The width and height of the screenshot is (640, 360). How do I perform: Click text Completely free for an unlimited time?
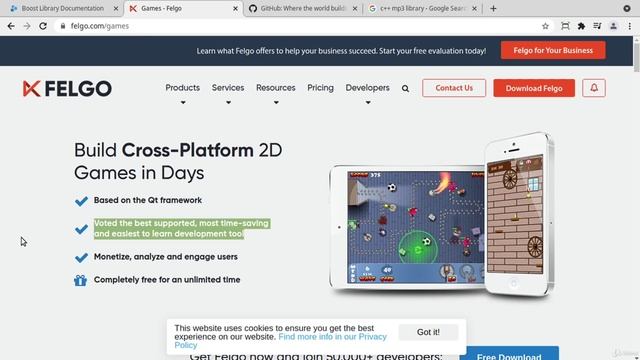click(167, 280)
